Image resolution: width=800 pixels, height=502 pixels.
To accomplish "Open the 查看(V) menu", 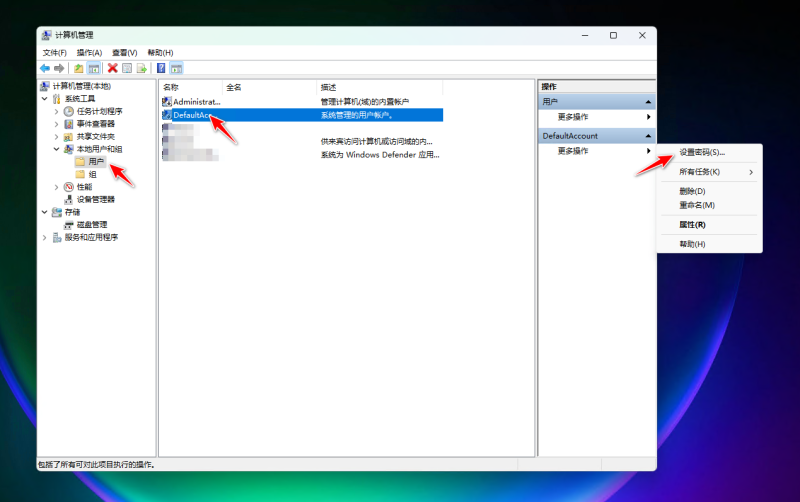I will tap(124, 53).
